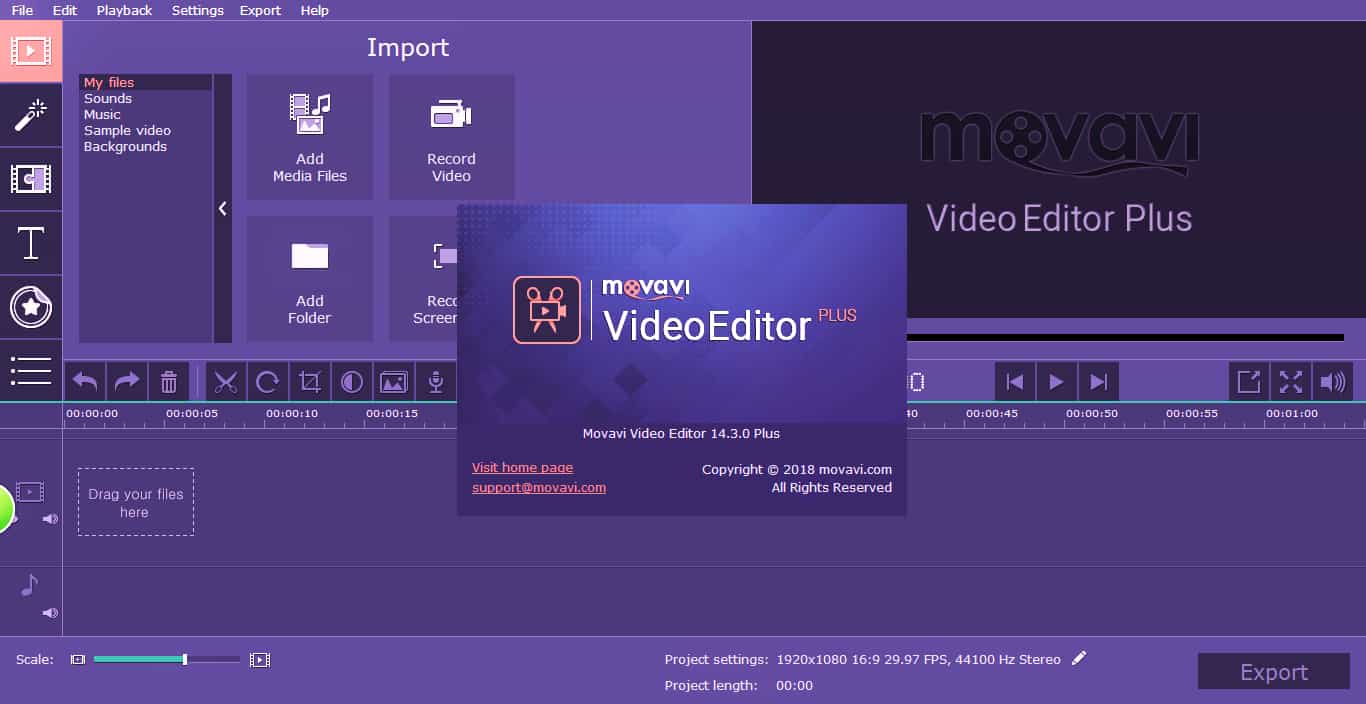The image size is (1366, 704).
Task: Click the Redo arrow in toolbar
Action: tap(127, 382)
